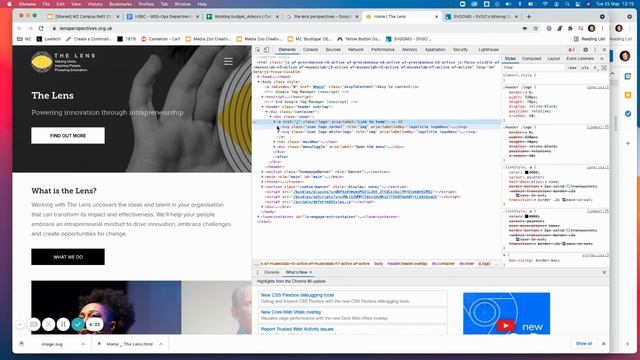Click the new style rule plus icon in Styles
This screenshot has height=360, width=640.
tap(595, 68)
